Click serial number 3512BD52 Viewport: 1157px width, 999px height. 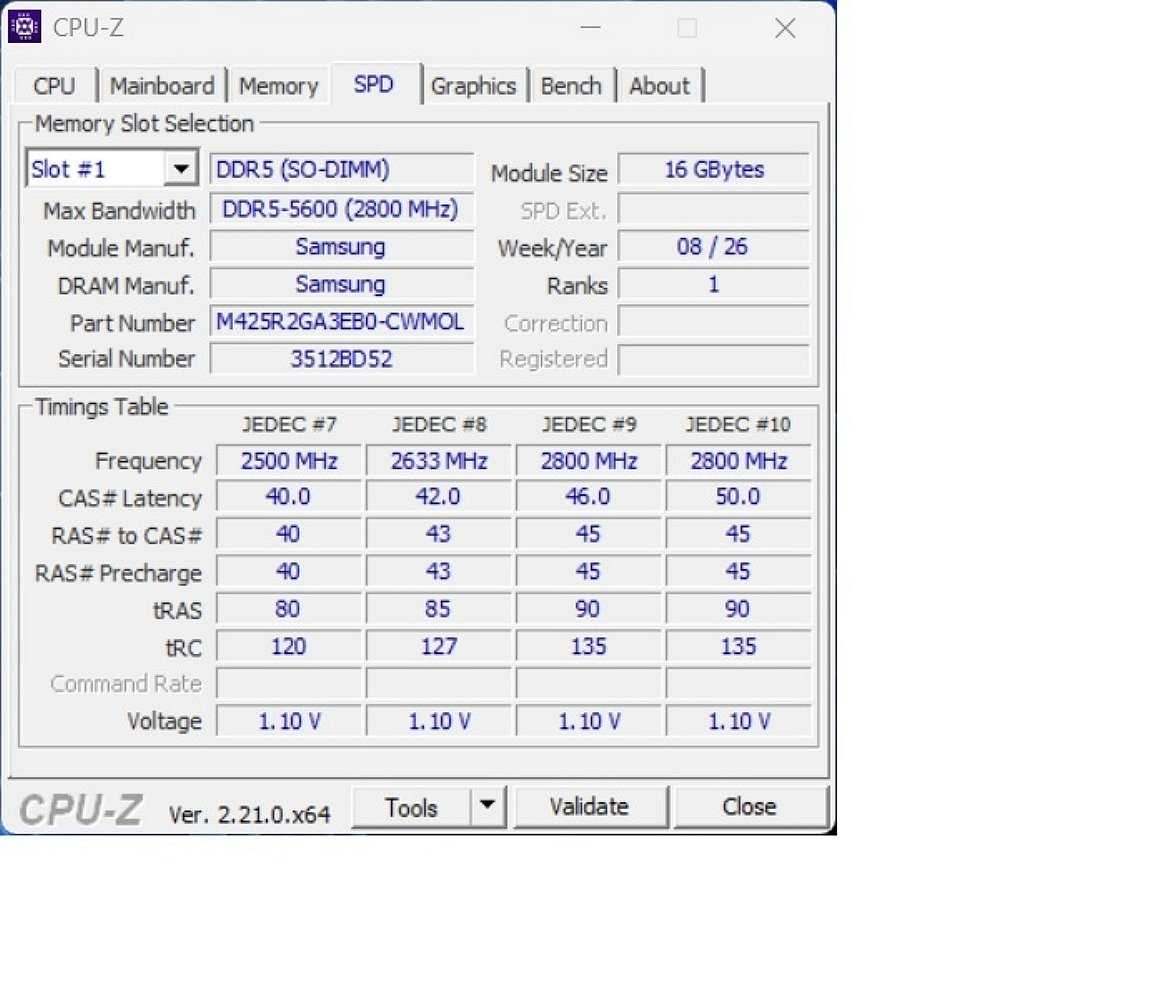click(x=341, y=359)
